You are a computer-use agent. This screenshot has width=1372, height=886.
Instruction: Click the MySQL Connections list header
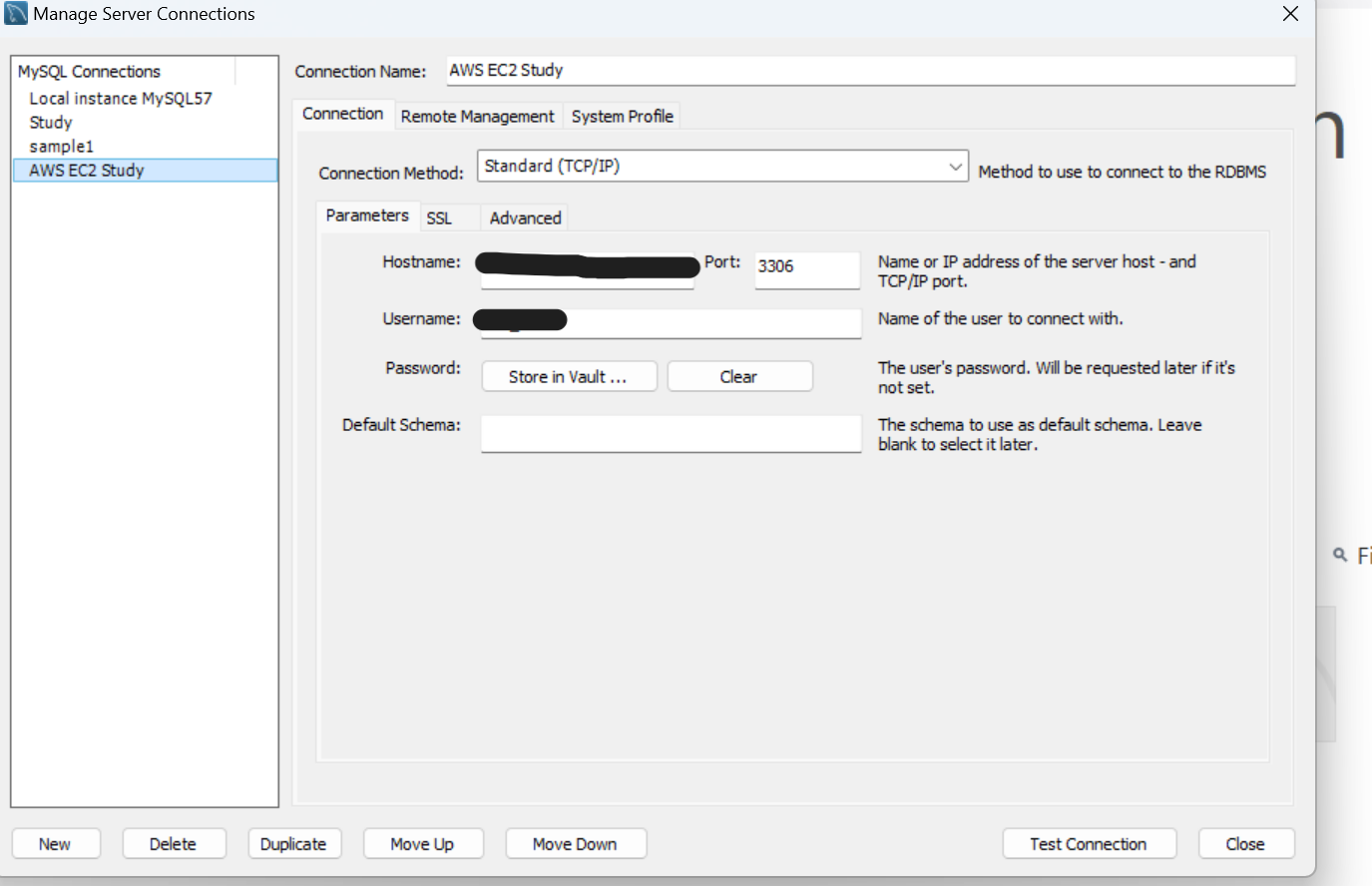coord(125,72)
